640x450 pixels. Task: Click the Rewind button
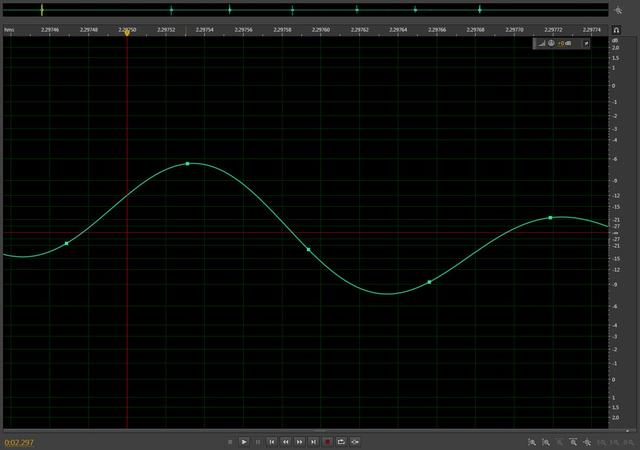tap(286, 441)
